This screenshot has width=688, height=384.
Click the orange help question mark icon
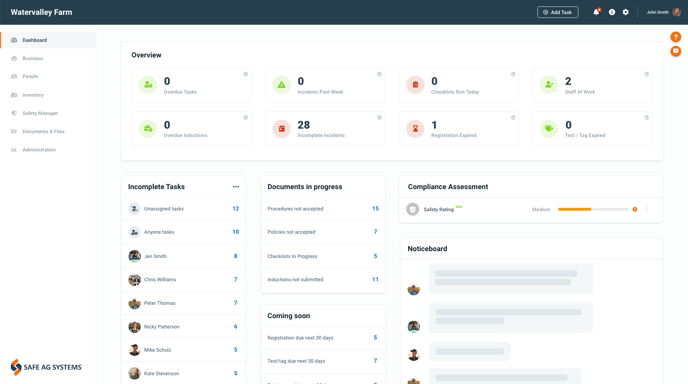pos(675,37)
